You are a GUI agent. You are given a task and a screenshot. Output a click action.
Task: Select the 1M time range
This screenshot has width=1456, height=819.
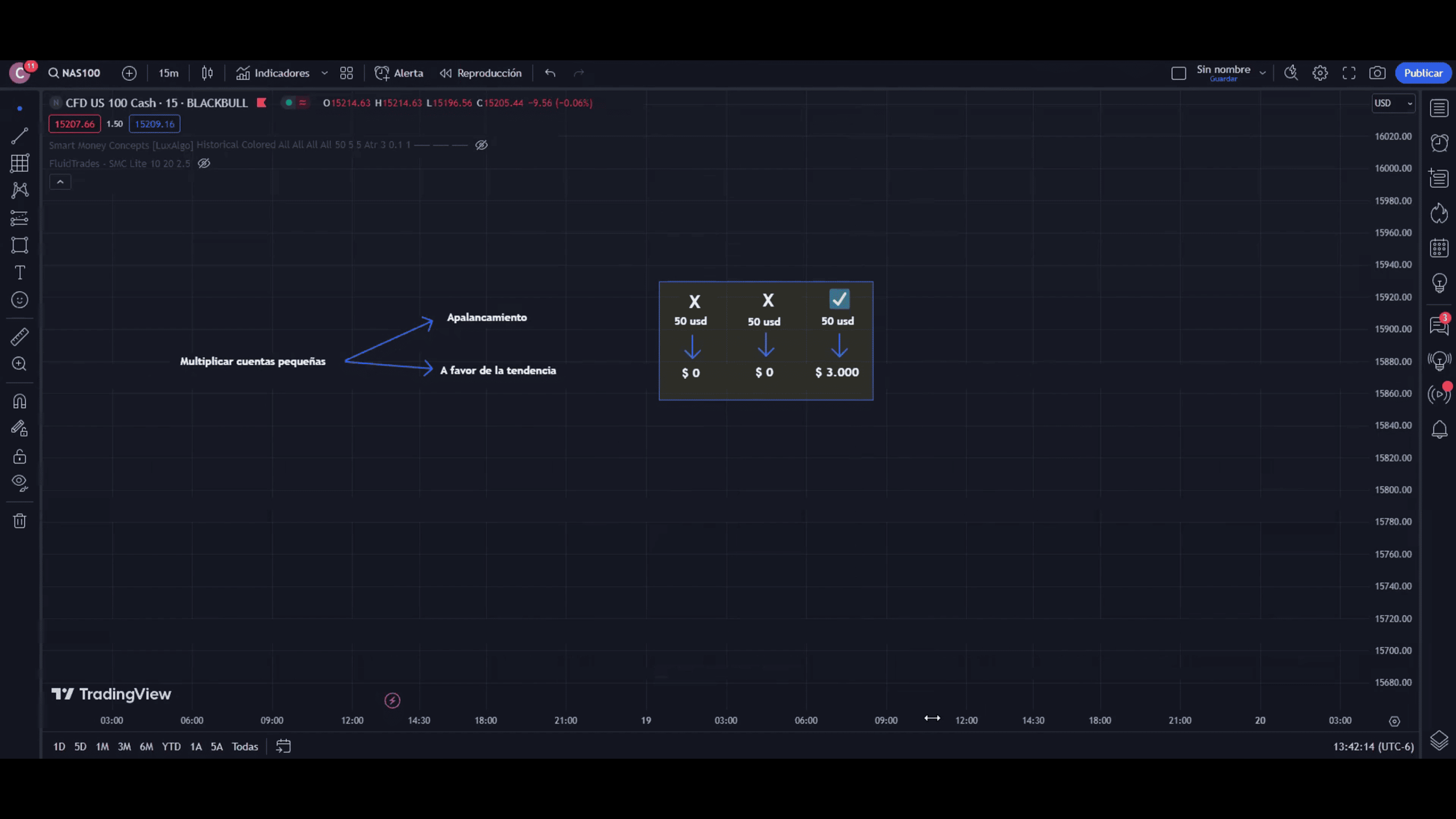pos(102,747)
